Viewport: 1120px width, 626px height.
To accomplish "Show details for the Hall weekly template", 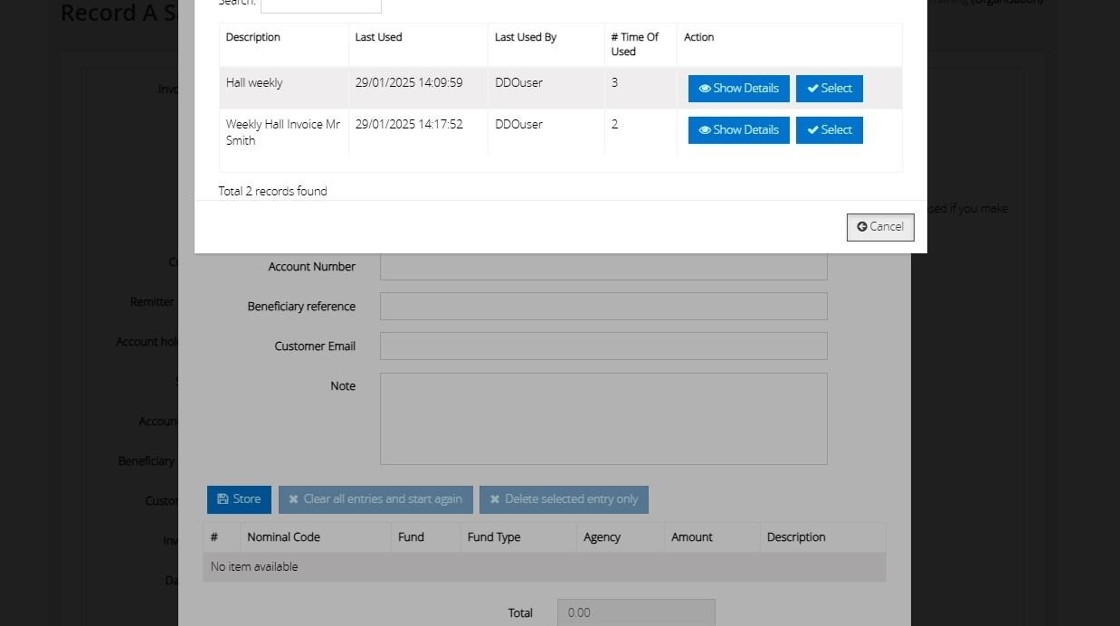I will point(739,89).
